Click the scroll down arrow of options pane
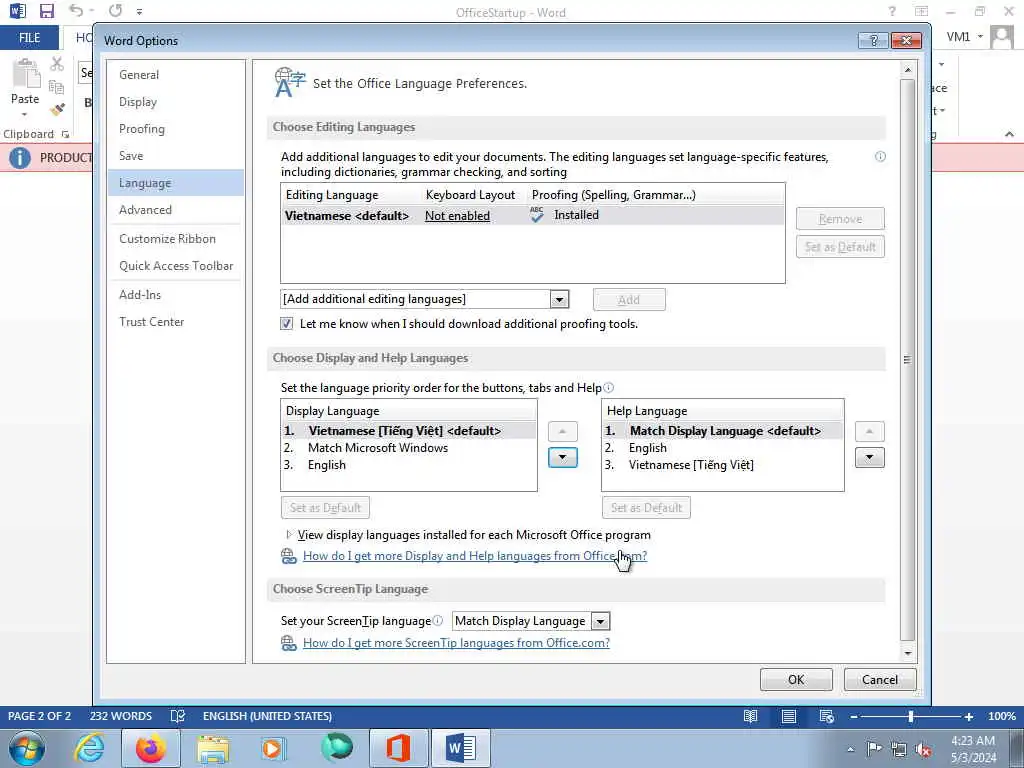Image resolution: width=1024 pixels, height=768 pixels. pos(907,652)
